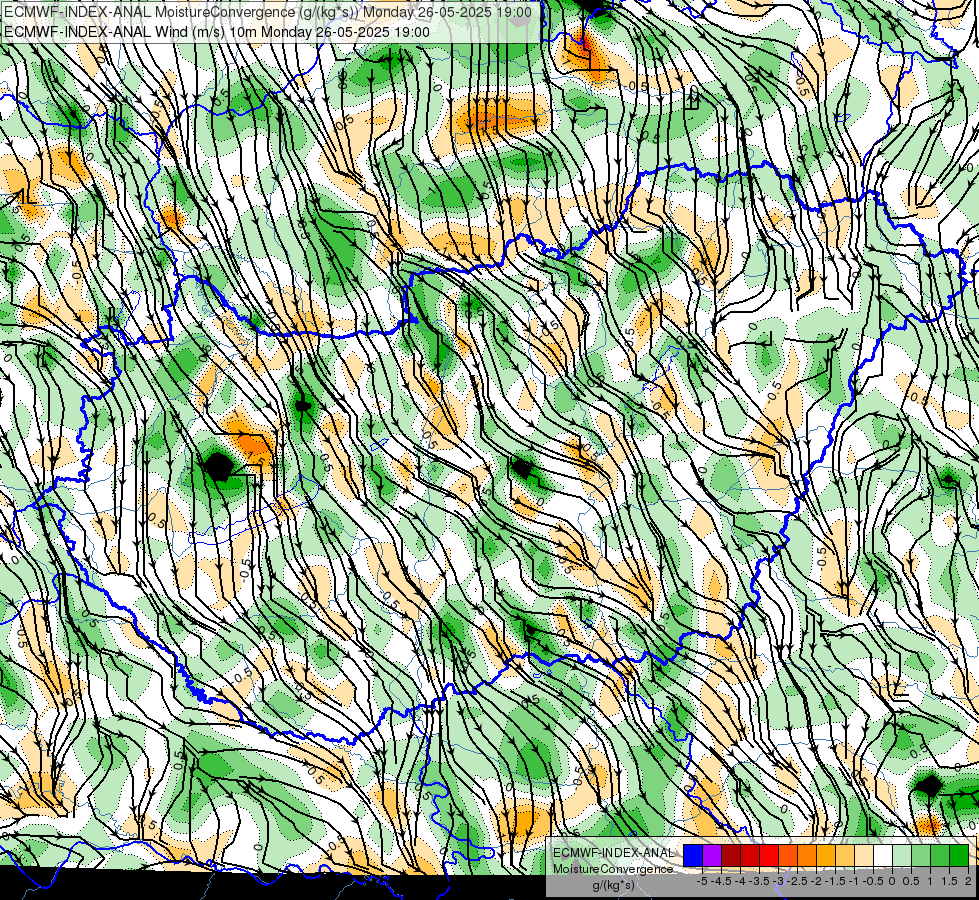Screen dimensions: 979x900
Task: Click the legend's ECMWF-INDEX-ANAL label
Action: point(614,853)
